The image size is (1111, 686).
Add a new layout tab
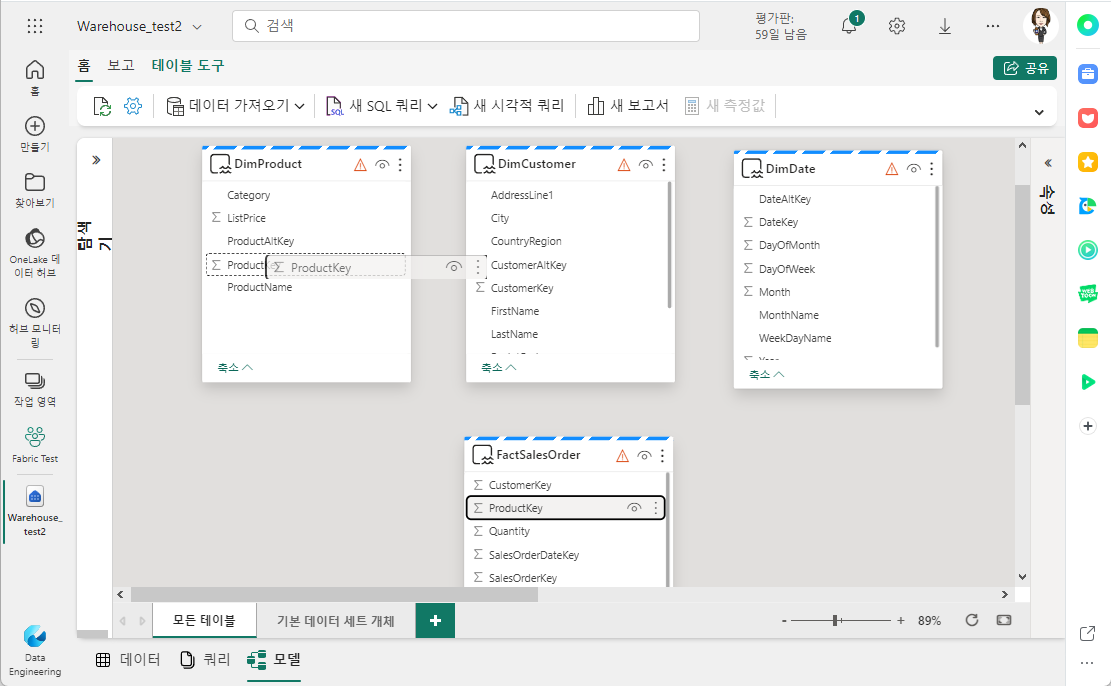[x=435, y=621]
